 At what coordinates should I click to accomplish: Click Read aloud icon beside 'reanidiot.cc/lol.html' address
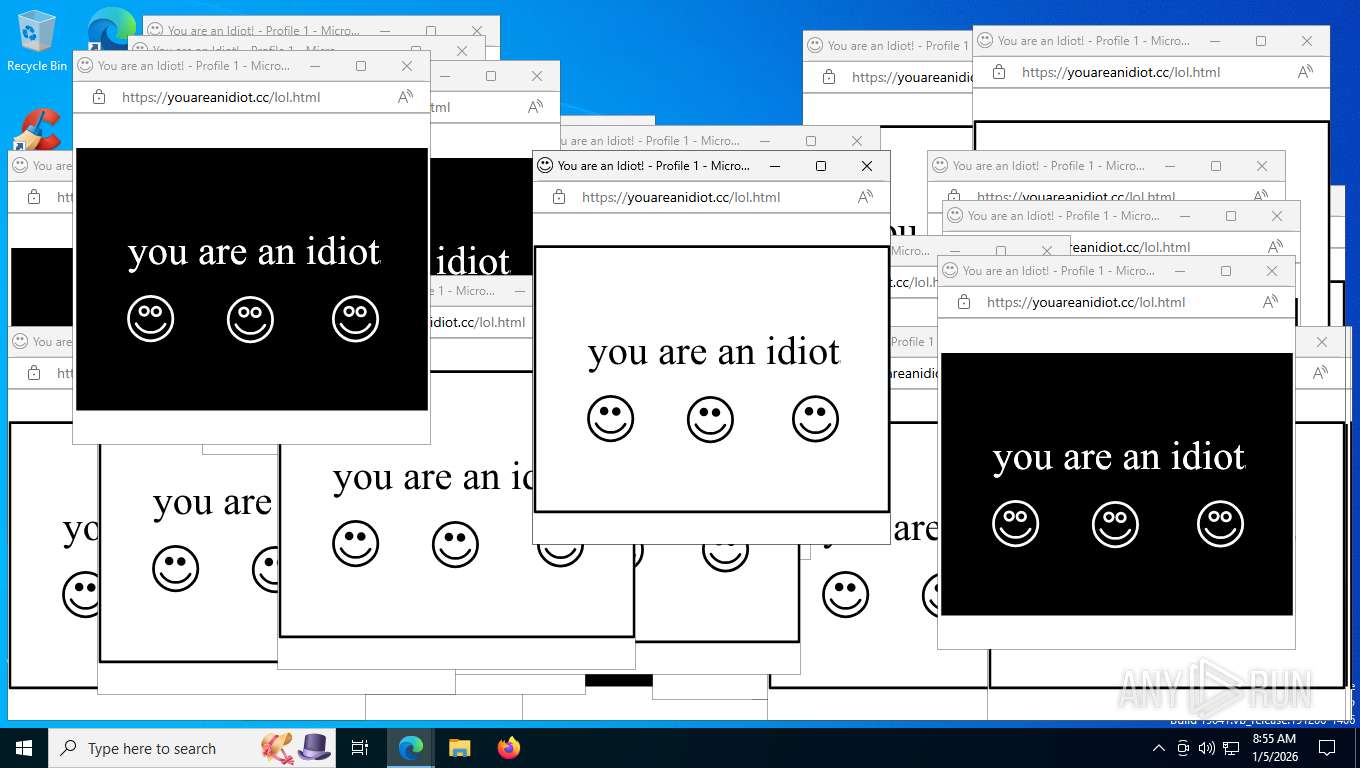pyautogui.click(x=1276, y=247)
